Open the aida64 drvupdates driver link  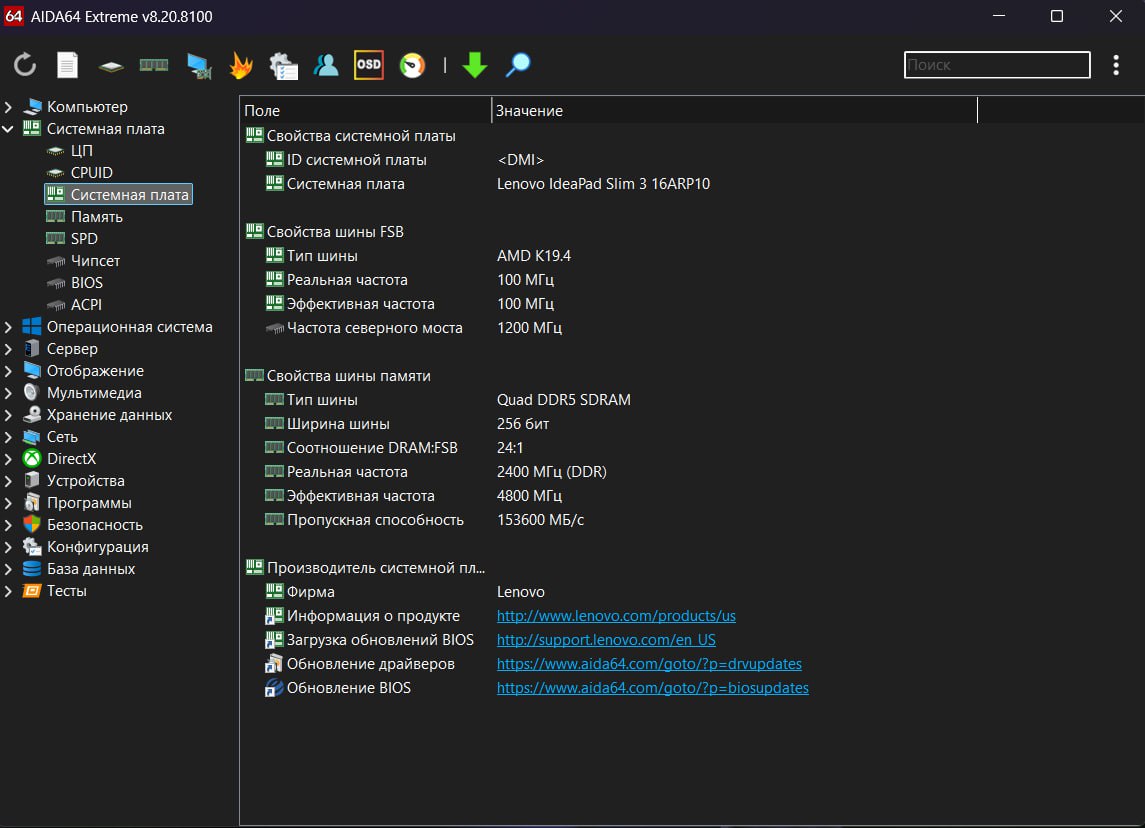click(649, 664)
